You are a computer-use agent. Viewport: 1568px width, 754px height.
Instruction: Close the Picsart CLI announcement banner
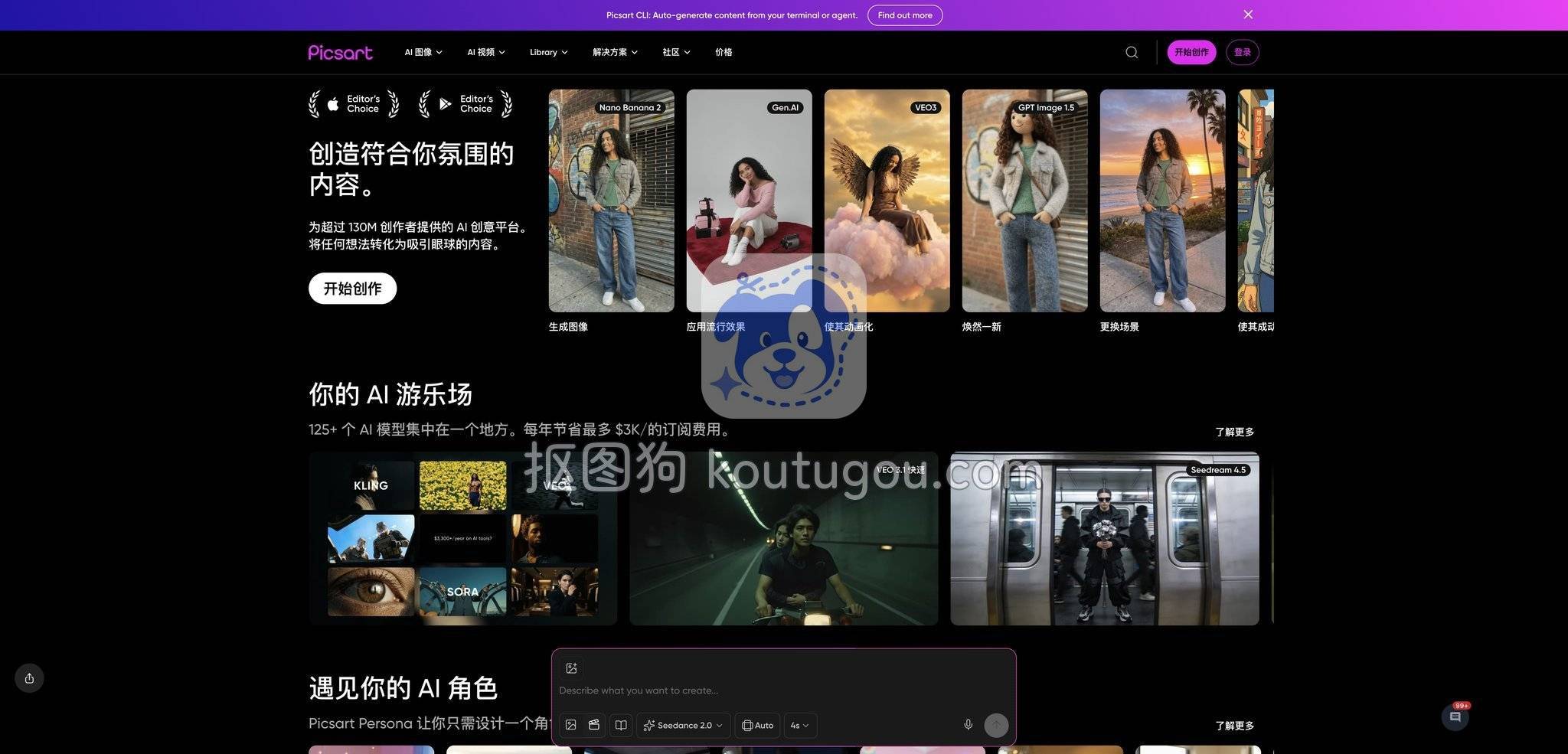click(x=1248, y=15)
